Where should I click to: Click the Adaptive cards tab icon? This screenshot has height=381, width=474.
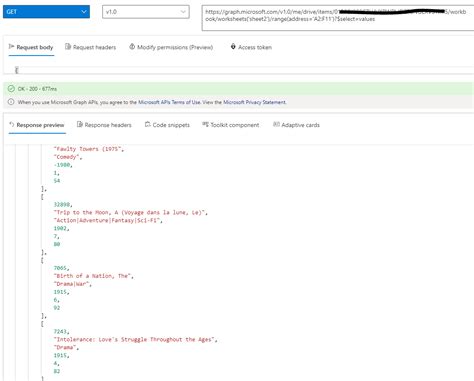[276, 125]
